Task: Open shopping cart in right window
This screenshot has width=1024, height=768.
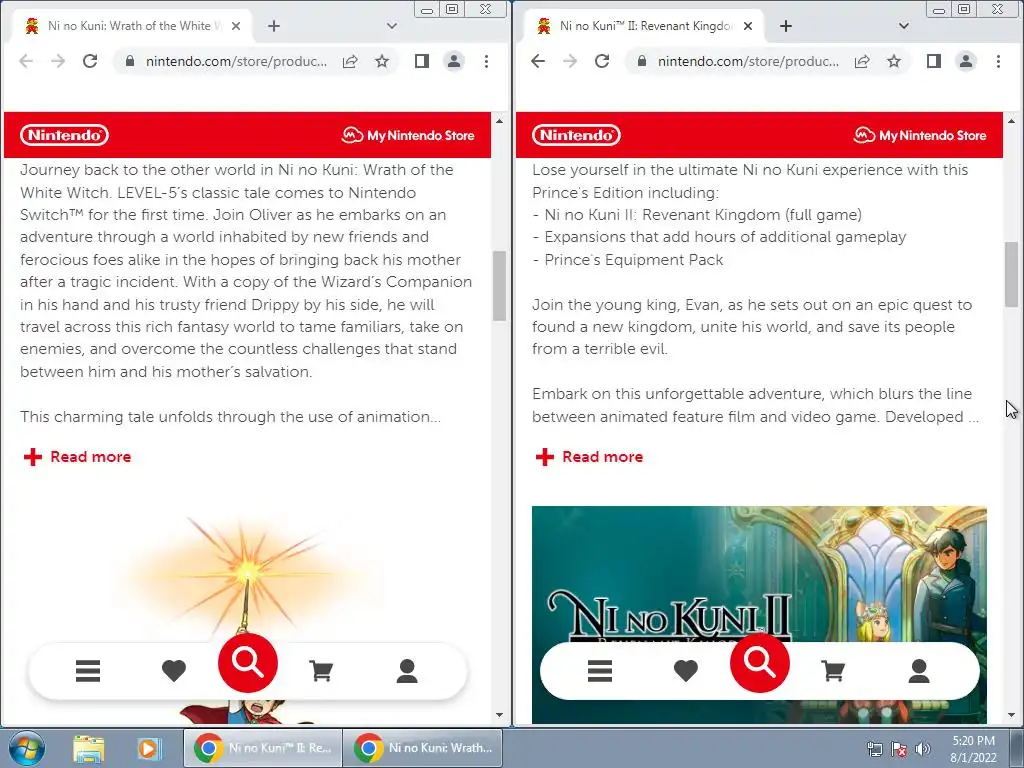Action: 833,671
